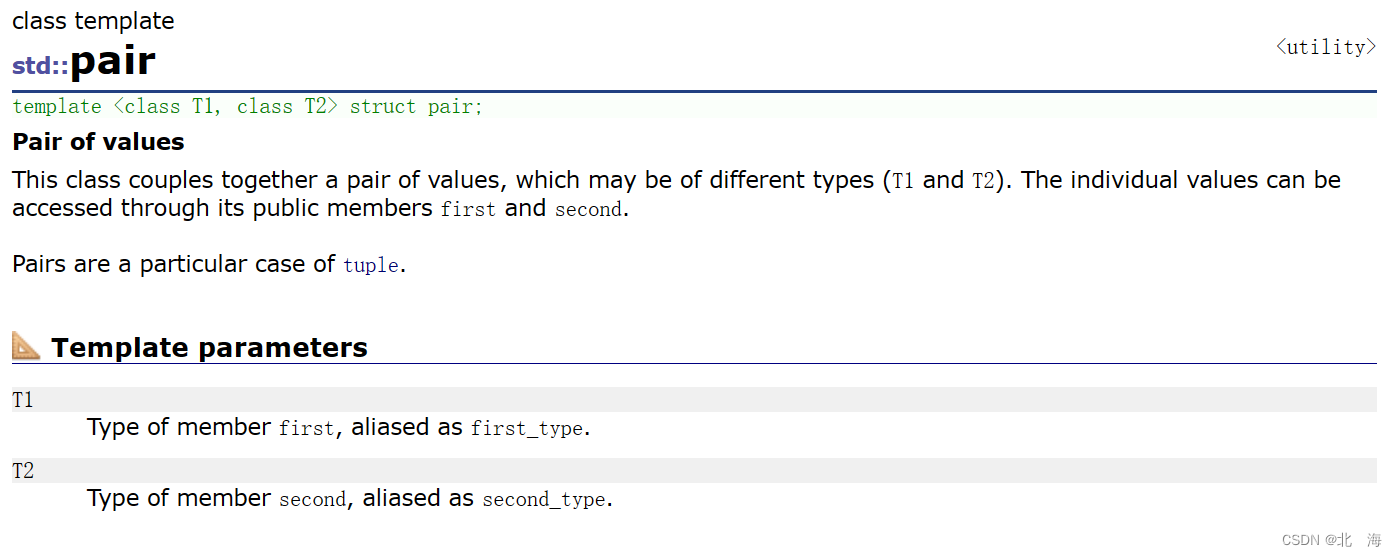
Task: Click the second_type code term
Action: click(x=544, y=499)
